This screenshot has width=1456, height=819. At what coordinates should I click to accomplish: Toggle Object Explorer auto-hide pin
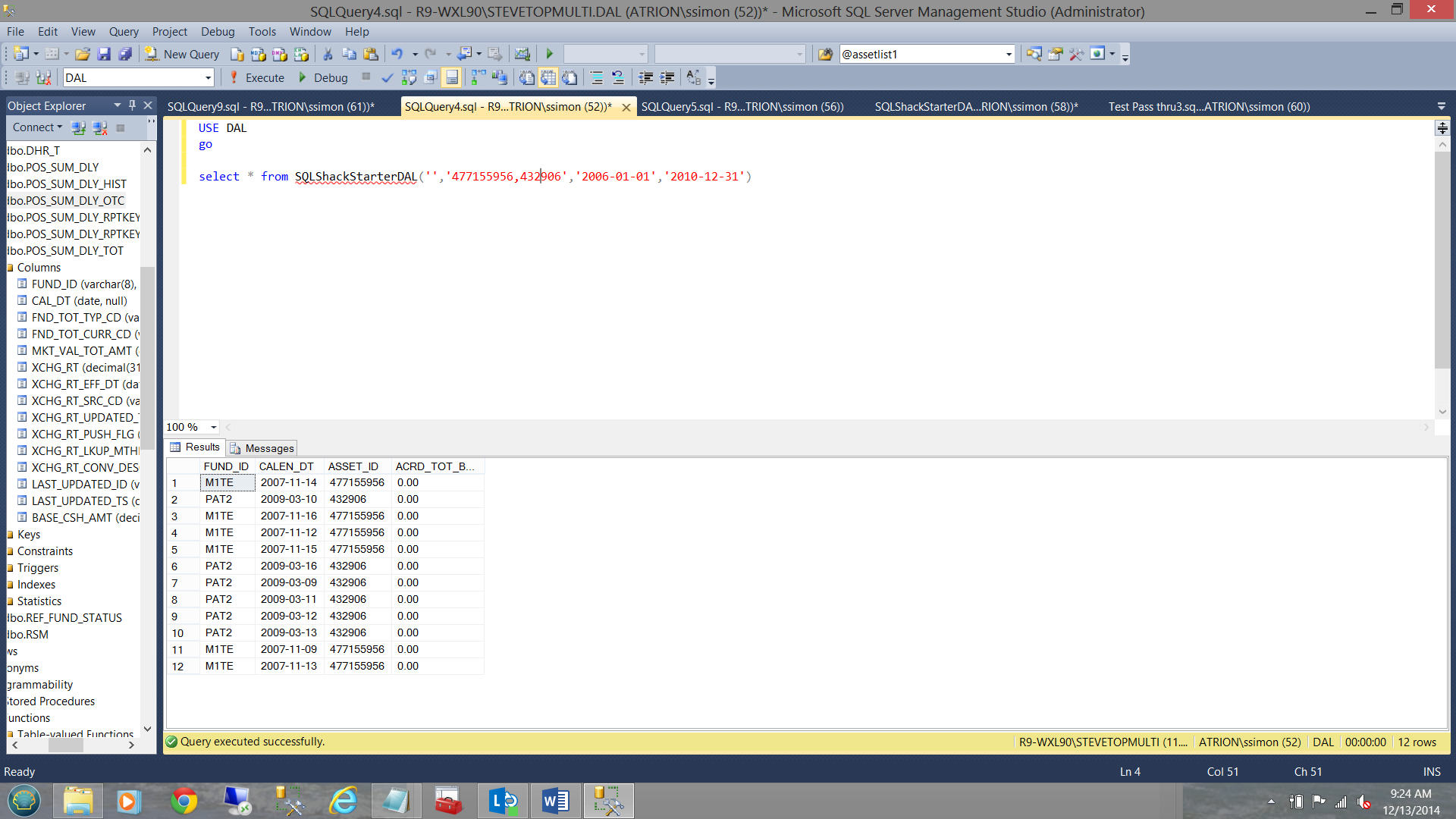pos(132,105)
